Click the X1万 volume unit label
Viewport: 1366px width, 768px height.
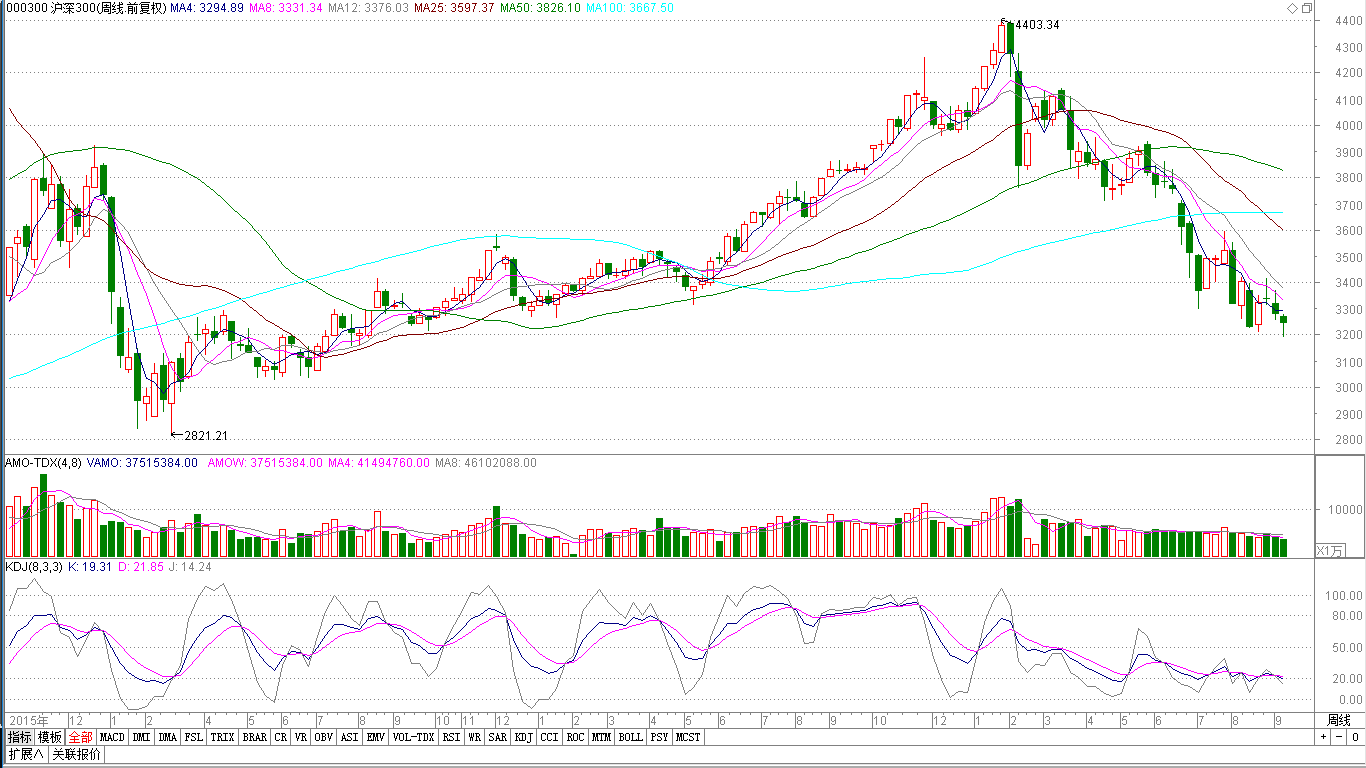(x=1330, y=550)
